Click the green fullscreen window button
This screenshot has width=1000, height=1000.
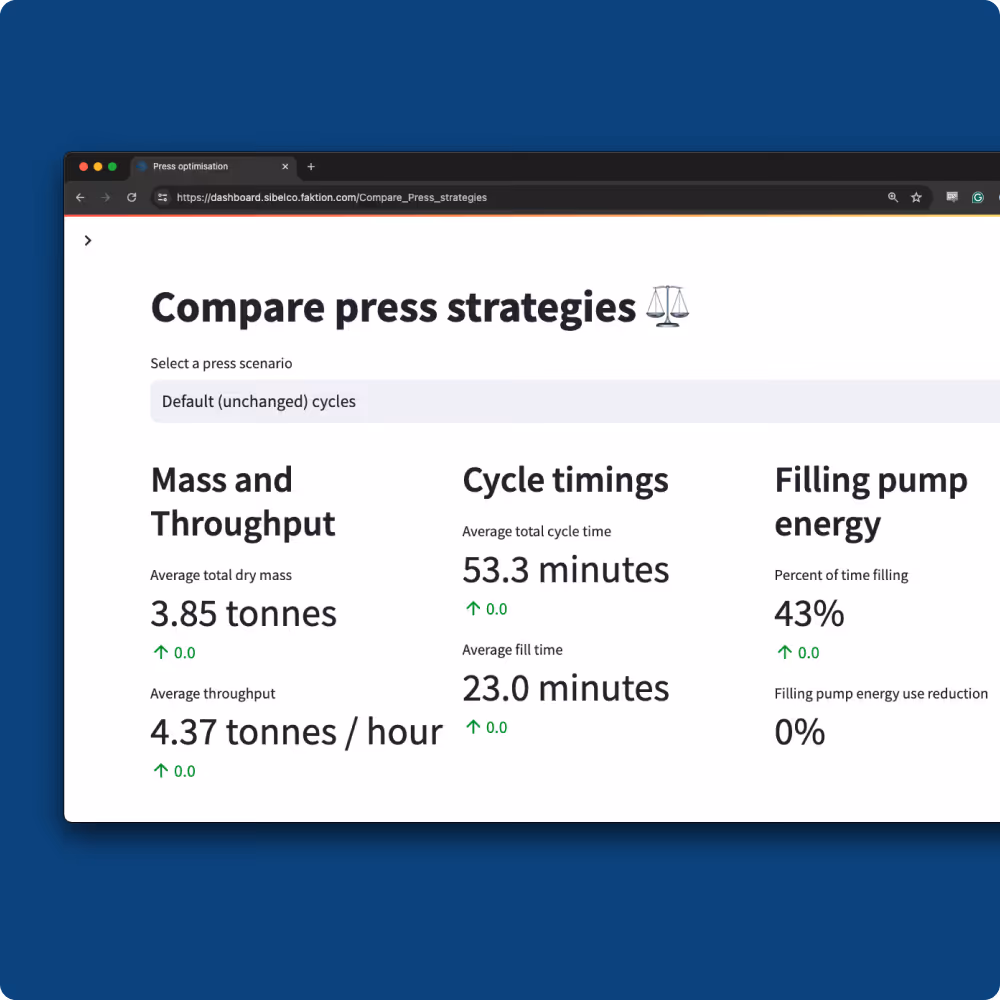tap(112, 166)
